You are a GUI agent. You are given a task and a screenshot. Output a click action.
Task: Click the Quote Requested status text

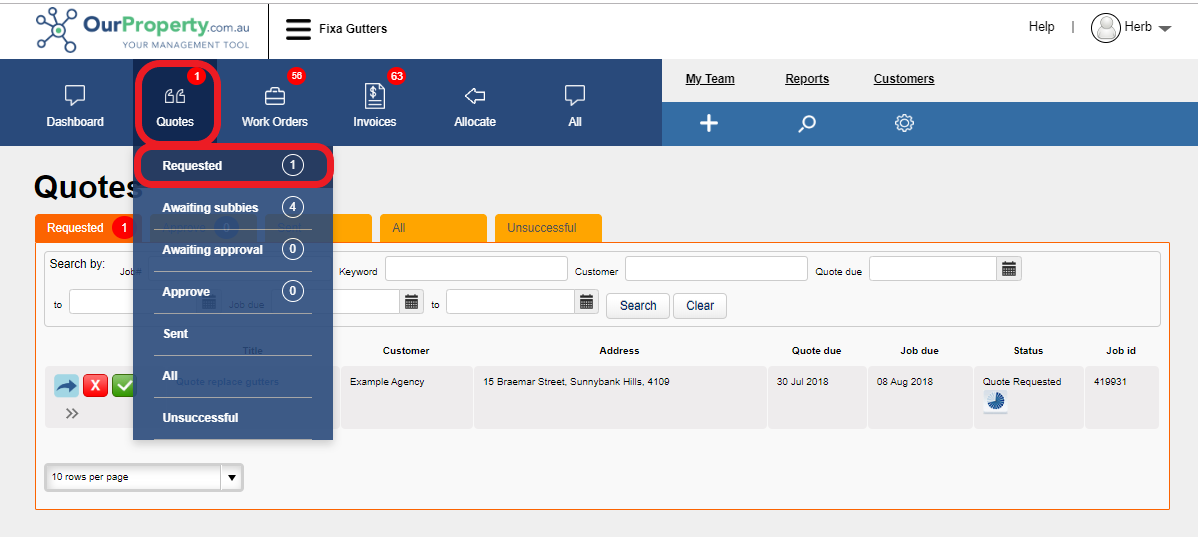pos(1022,381)
